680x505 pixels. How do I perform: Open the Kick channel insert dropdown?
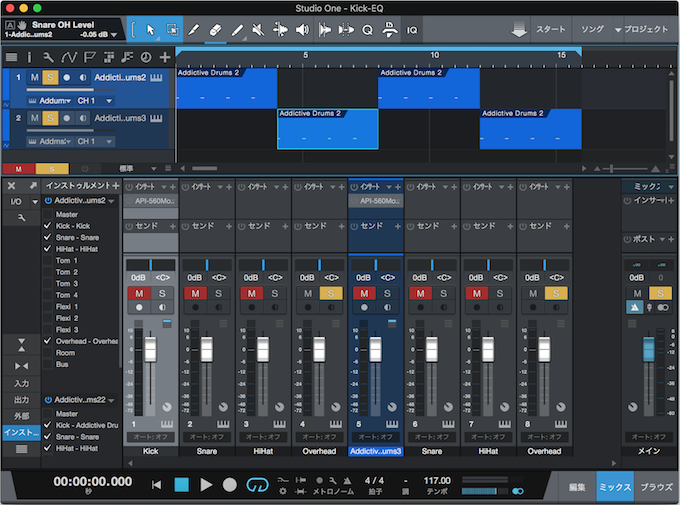pyautogui.click(x=164, y=187)
